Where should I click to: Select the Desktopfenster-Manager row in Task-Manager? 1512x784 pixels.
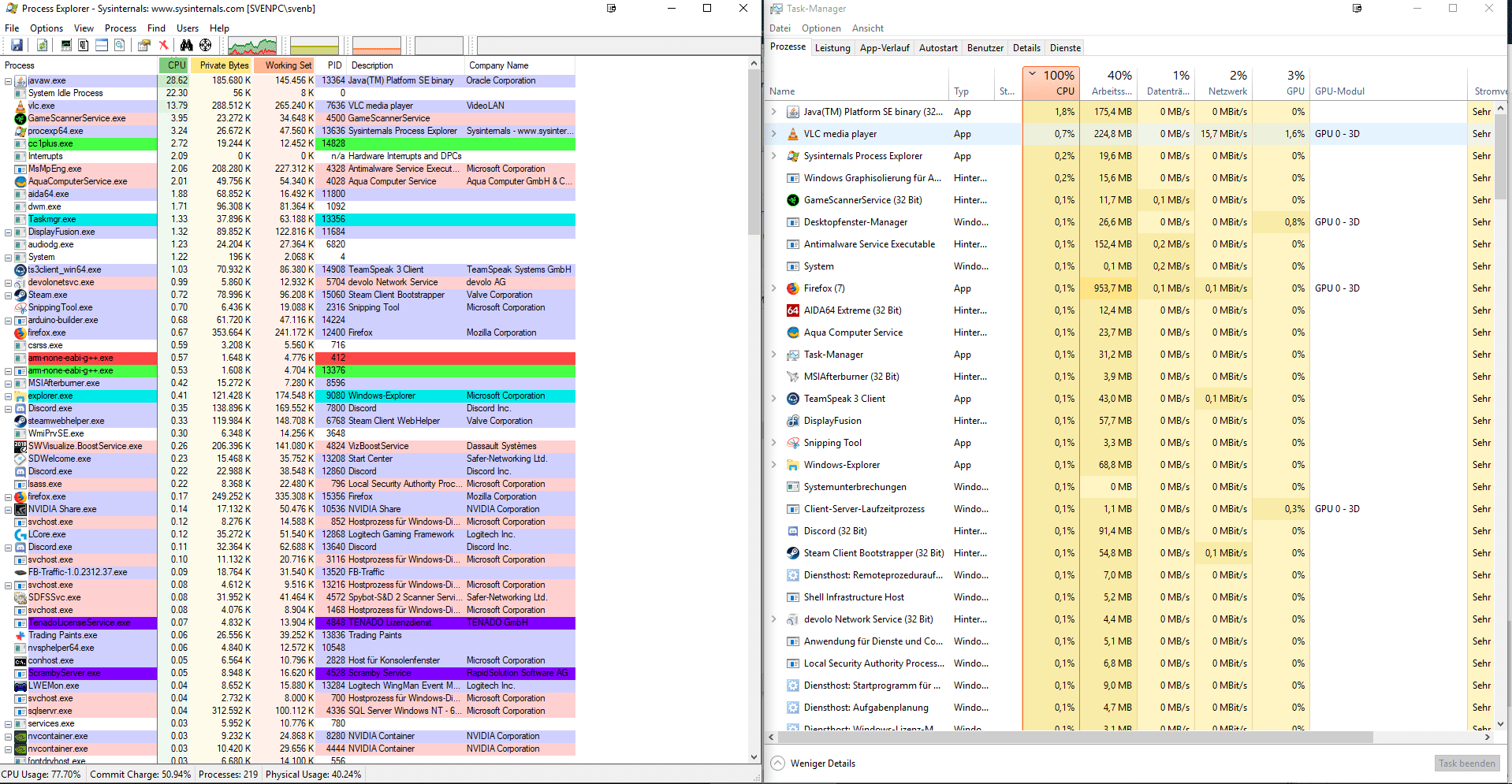coord(1129,222)
